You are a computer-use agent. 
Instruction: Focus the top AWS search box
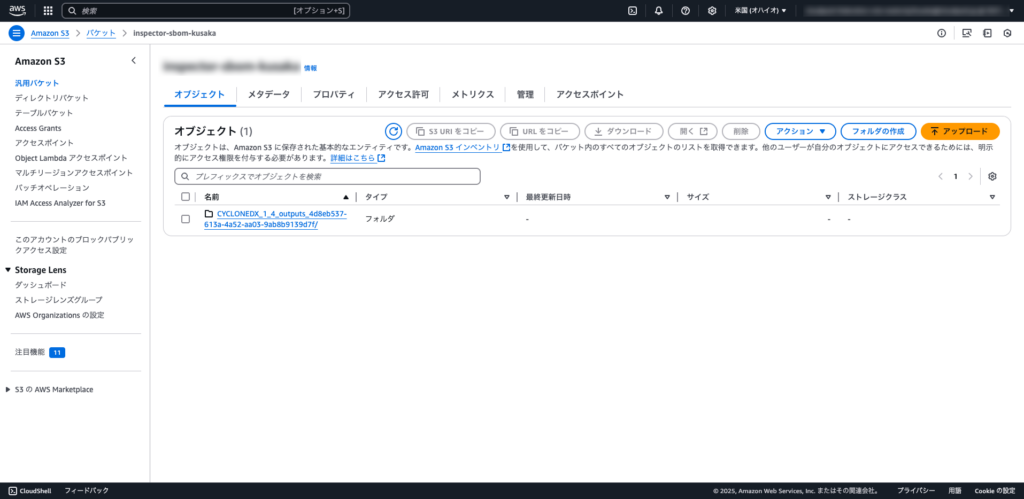click(206, 10)
